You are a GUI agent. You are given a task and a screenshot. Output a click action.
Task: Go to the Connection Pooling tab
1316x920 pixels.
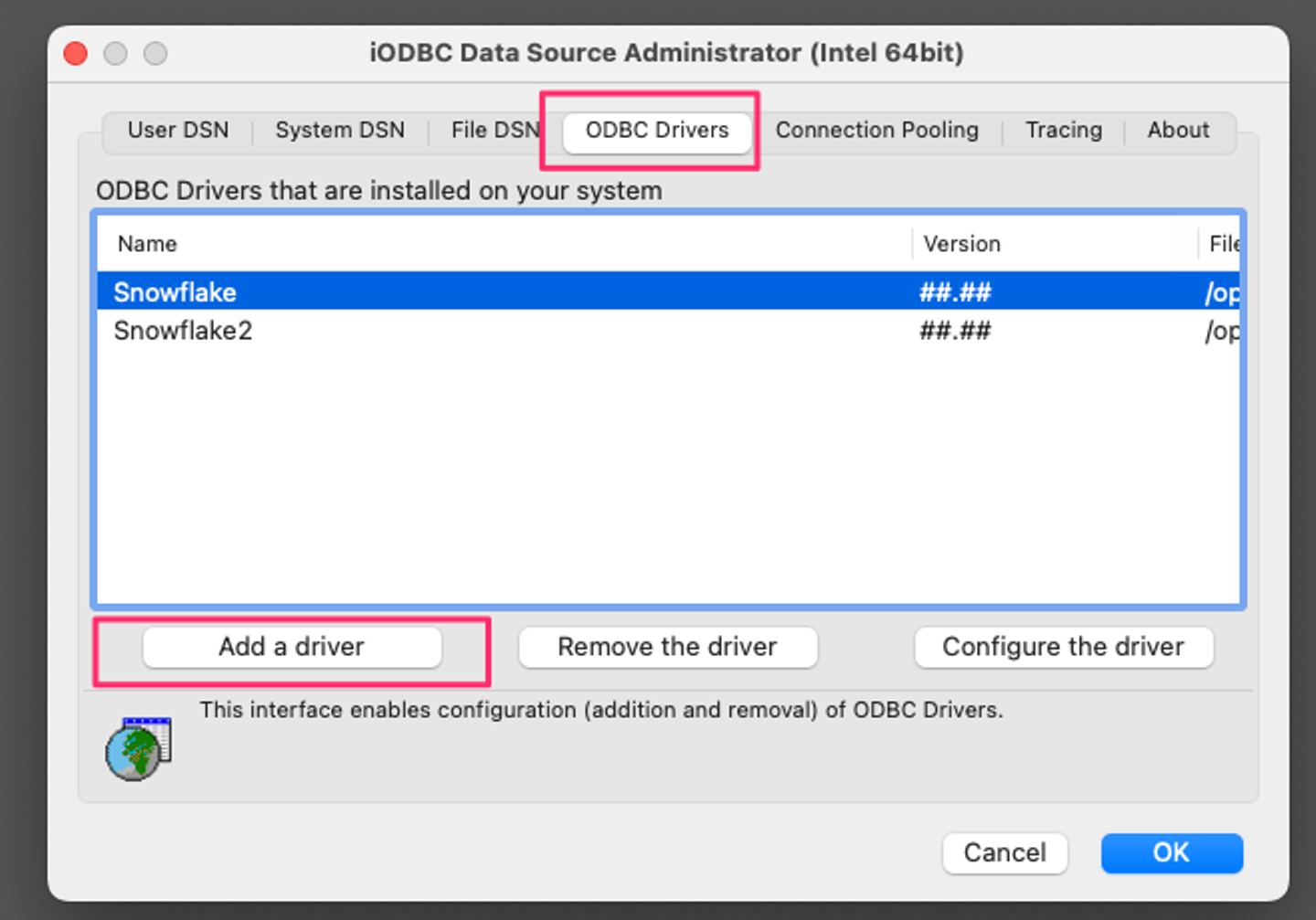point(876,131)
